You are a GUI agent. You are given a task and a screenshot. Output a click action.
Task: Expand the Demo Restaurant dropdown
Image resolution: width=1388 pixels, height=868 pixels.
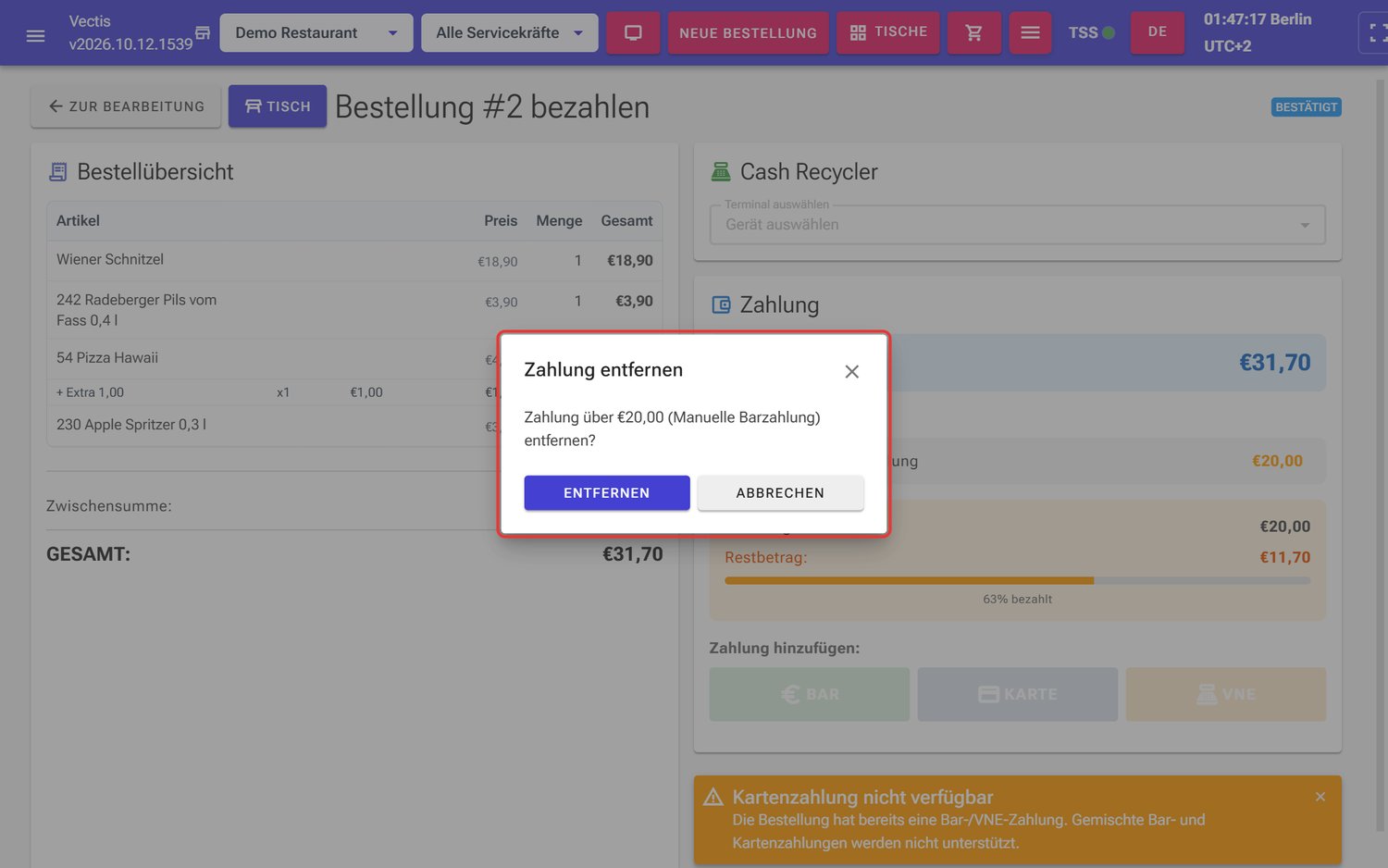coord(316,32)
